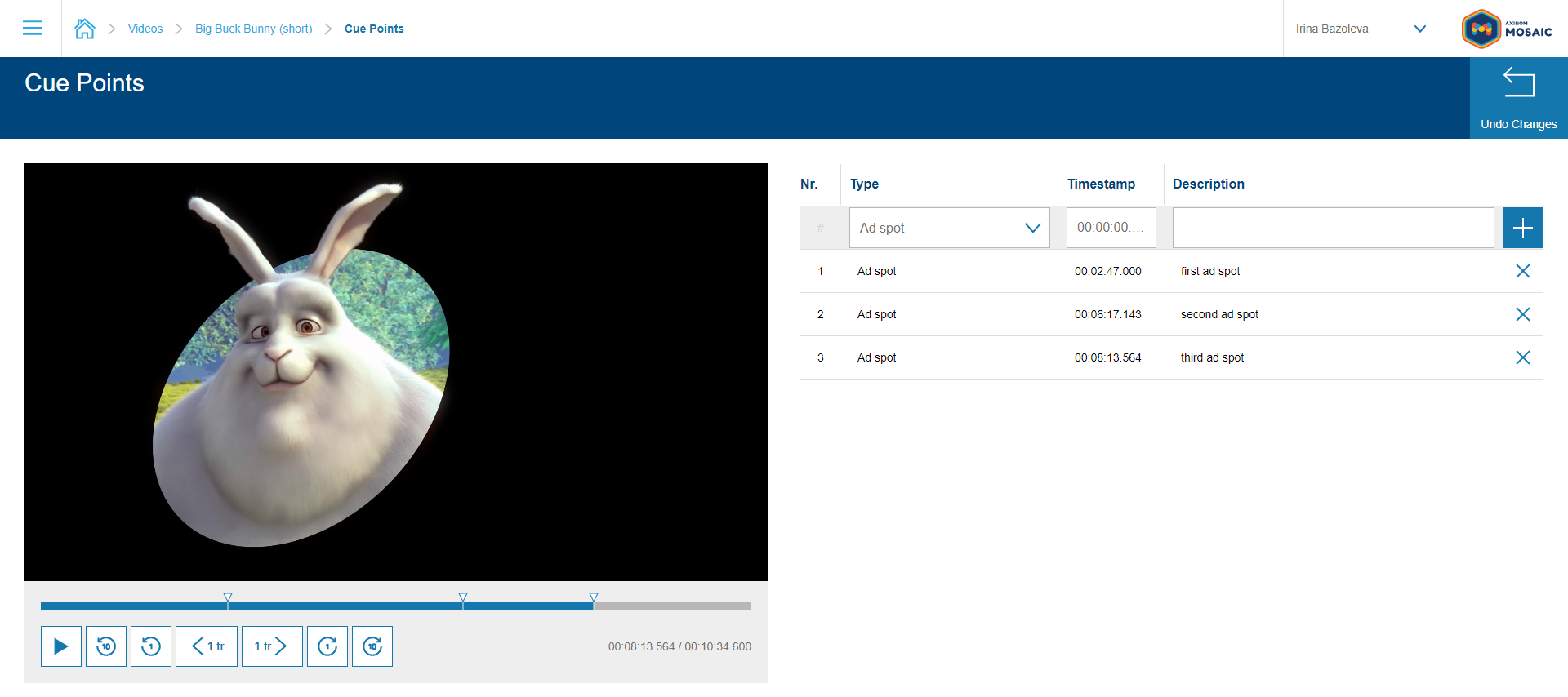This screenshot has height=697, width=1568.
Task: Remove the second ad spot row
Action: (1522, 314)
